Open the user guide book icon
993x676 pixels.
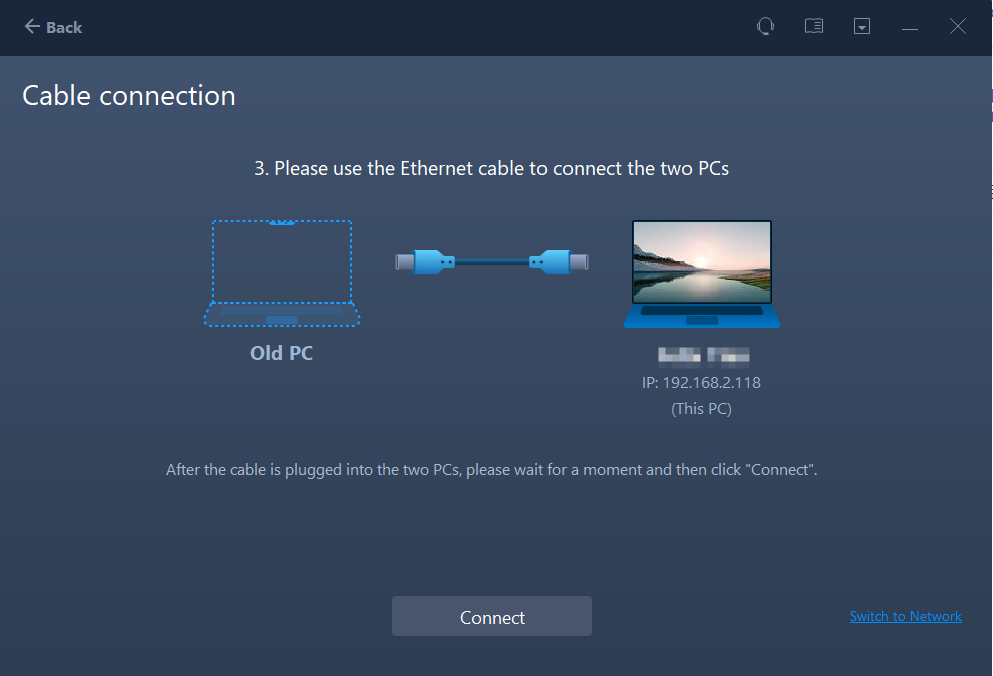[x=814, y=27]
